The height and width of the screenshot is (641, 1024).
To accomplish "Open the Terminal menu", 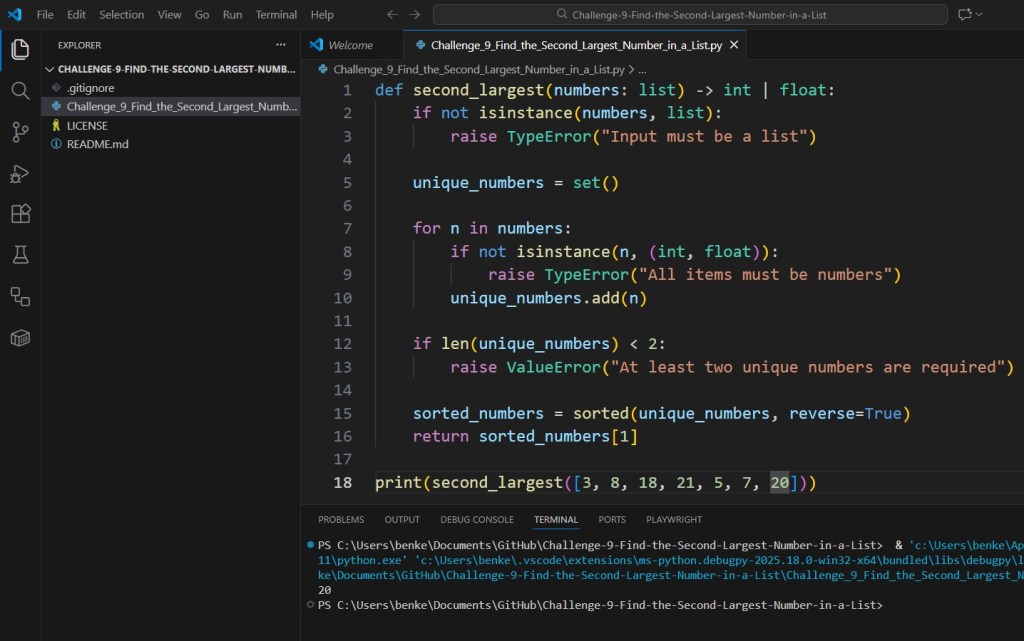I will tap(276, 14).
